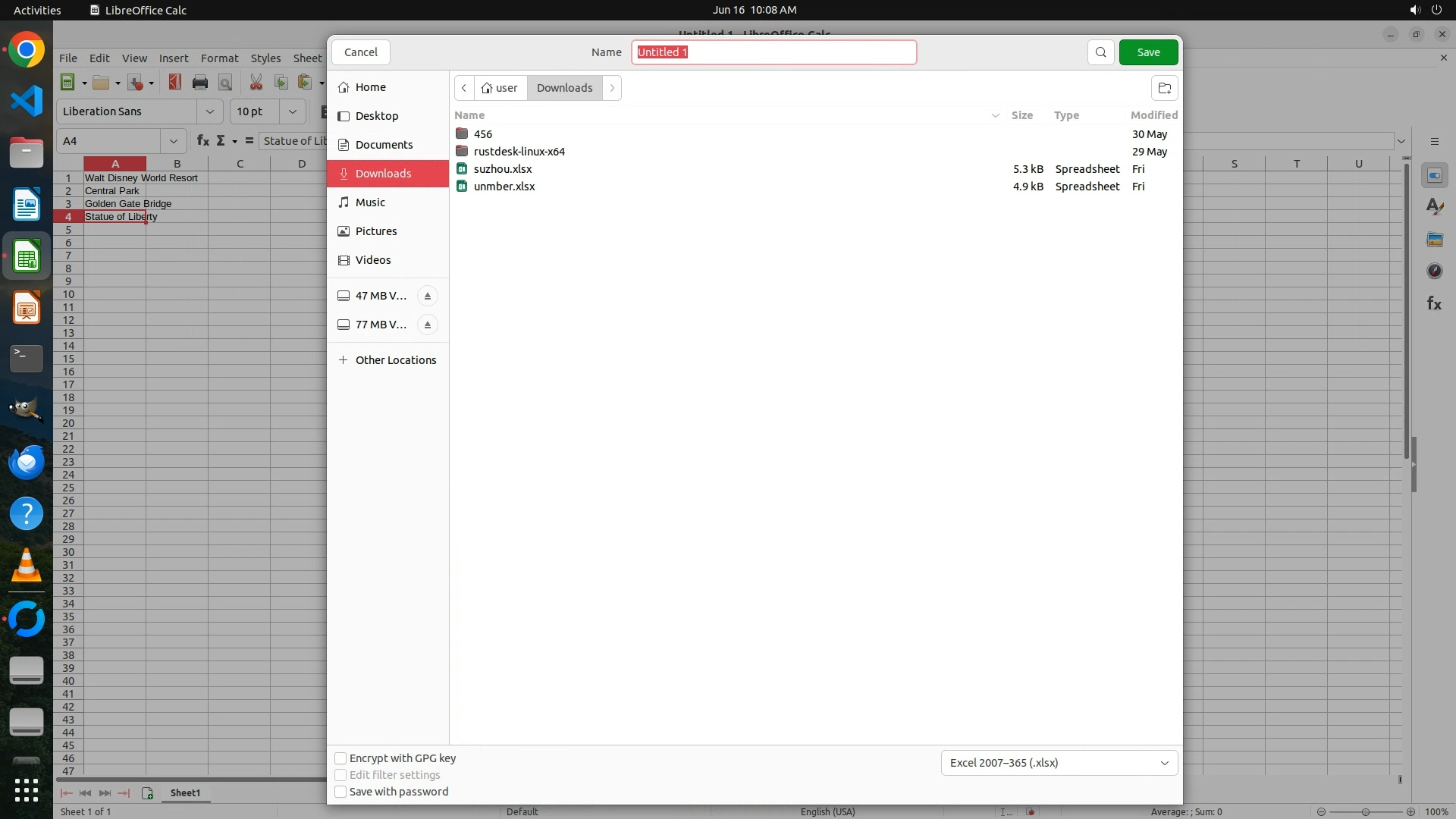The image size is (1456, 819).
Task: Toggle Edit filter settings checkbox
Action: click(340, 775)
